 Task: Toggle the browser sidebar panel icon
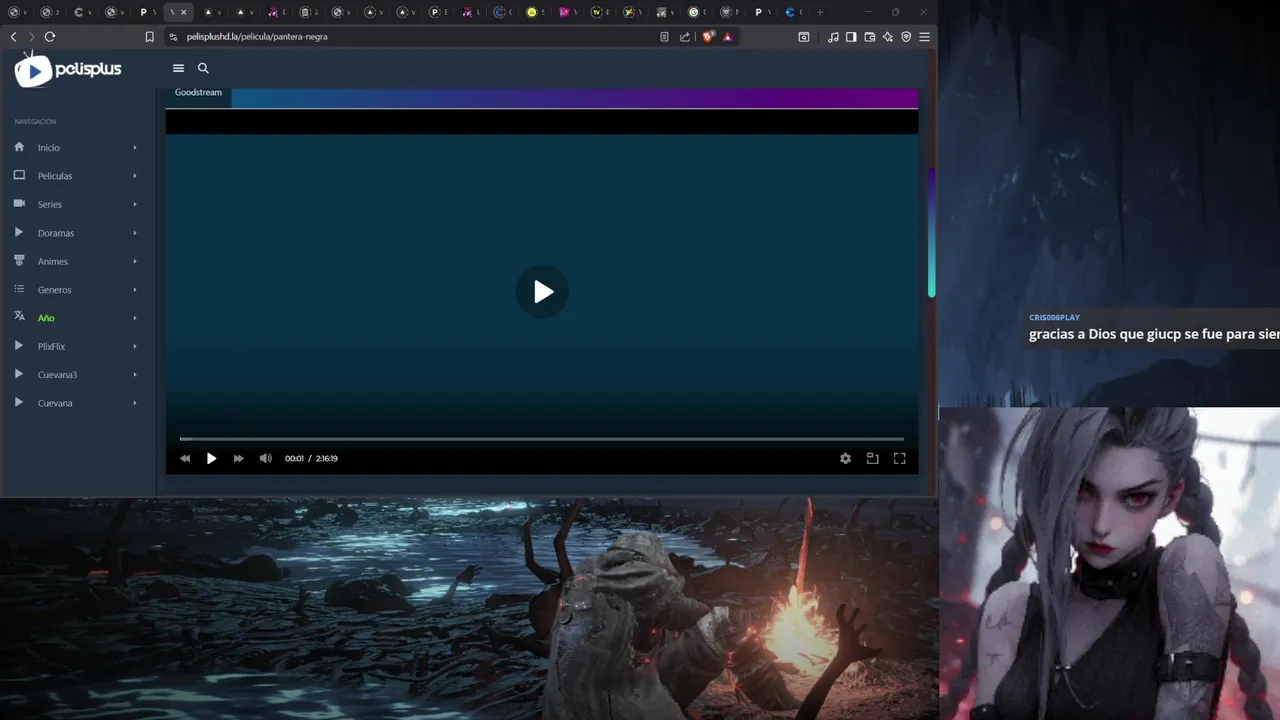[851, 37]
